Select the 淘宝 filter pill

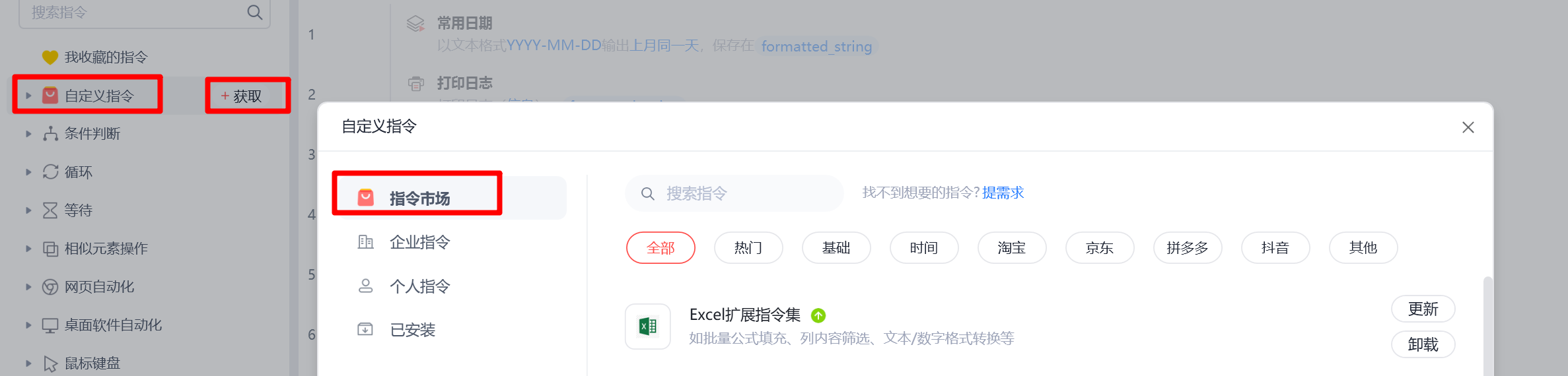[x=1012, y=248]
